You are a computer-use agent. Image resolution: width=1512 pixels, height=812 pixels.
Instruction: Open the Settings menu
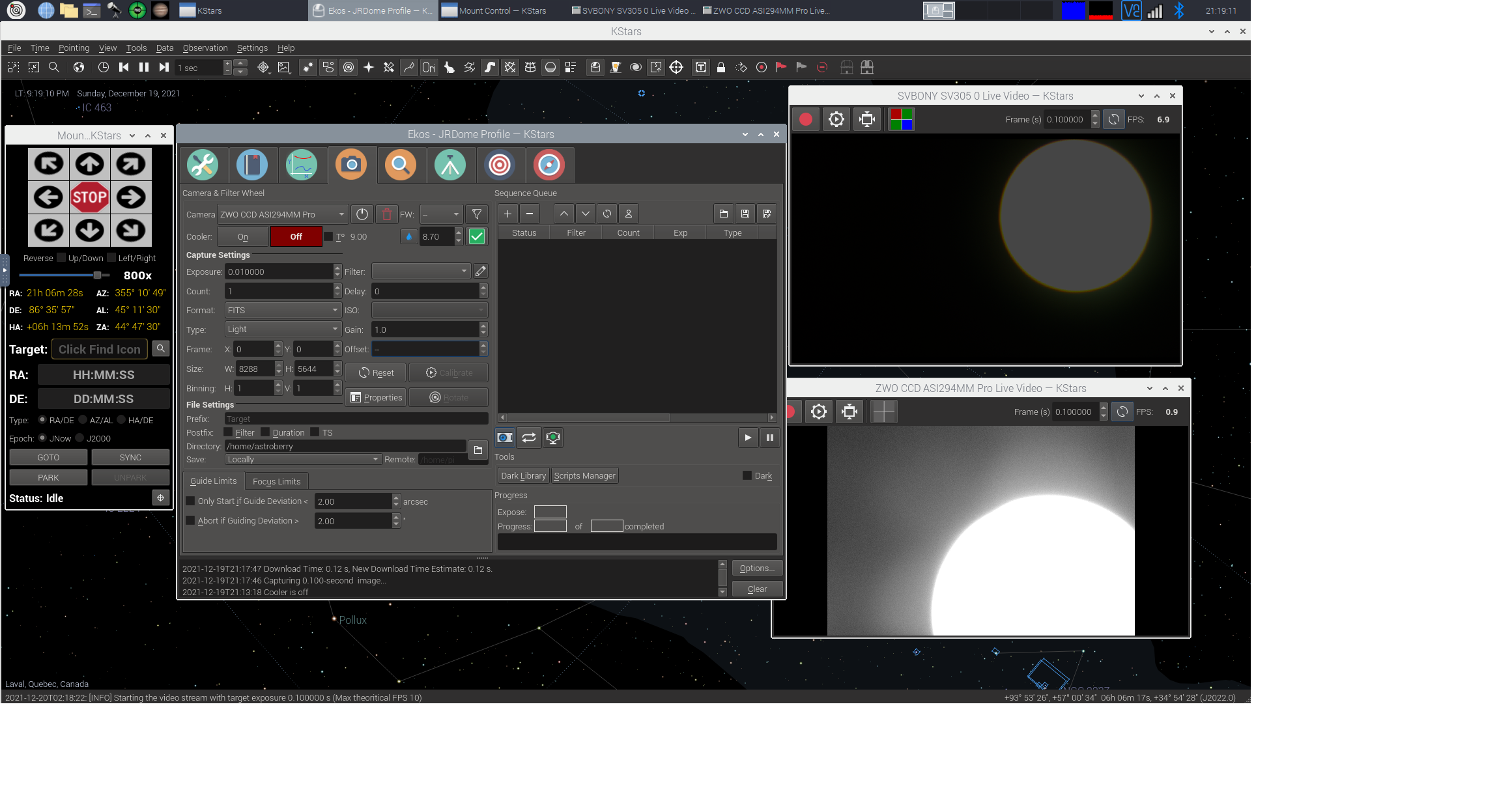(x=252, y=48)
